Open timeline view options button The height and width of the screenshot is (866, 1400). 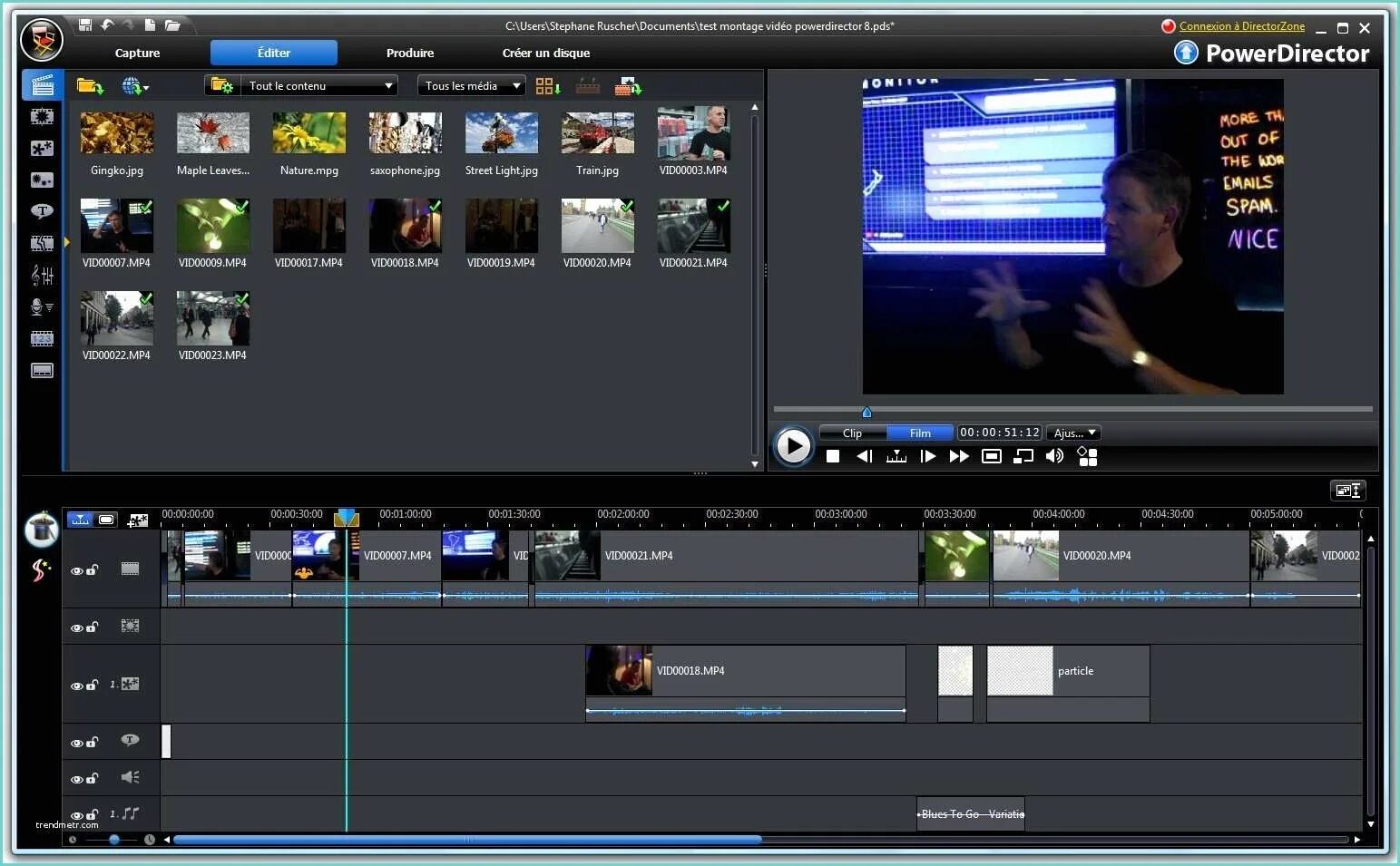(x=1347, y=491)
